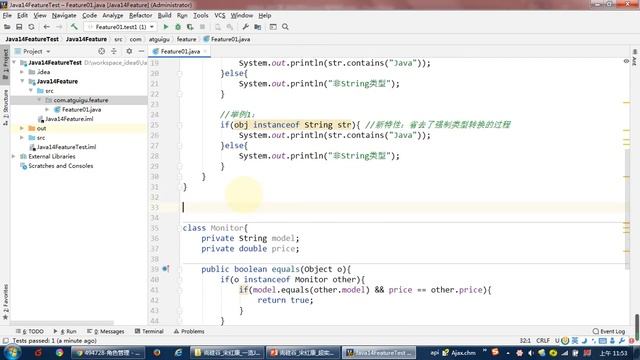Viewport: 640px width, 360px height.
Task: Toggle the Project tool window side tab
Action: pyautogui.click(x=5, y=63)
